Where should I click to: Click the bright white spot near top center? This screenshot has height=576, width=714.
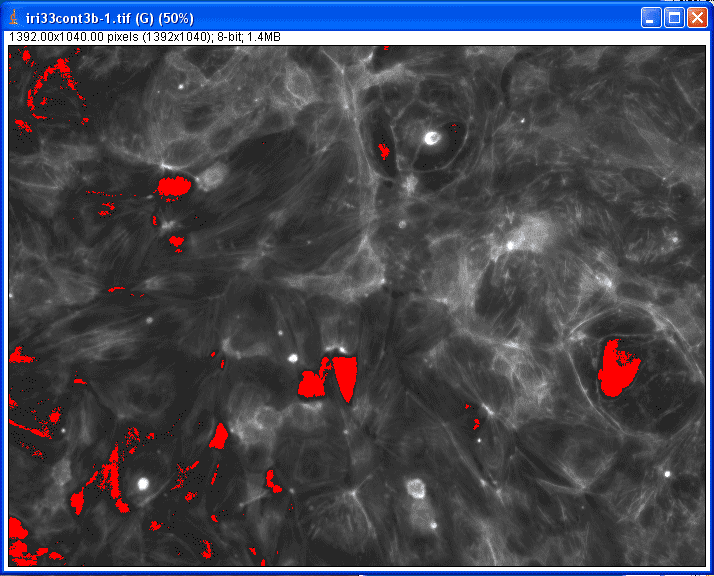click(x=431, y=138)
